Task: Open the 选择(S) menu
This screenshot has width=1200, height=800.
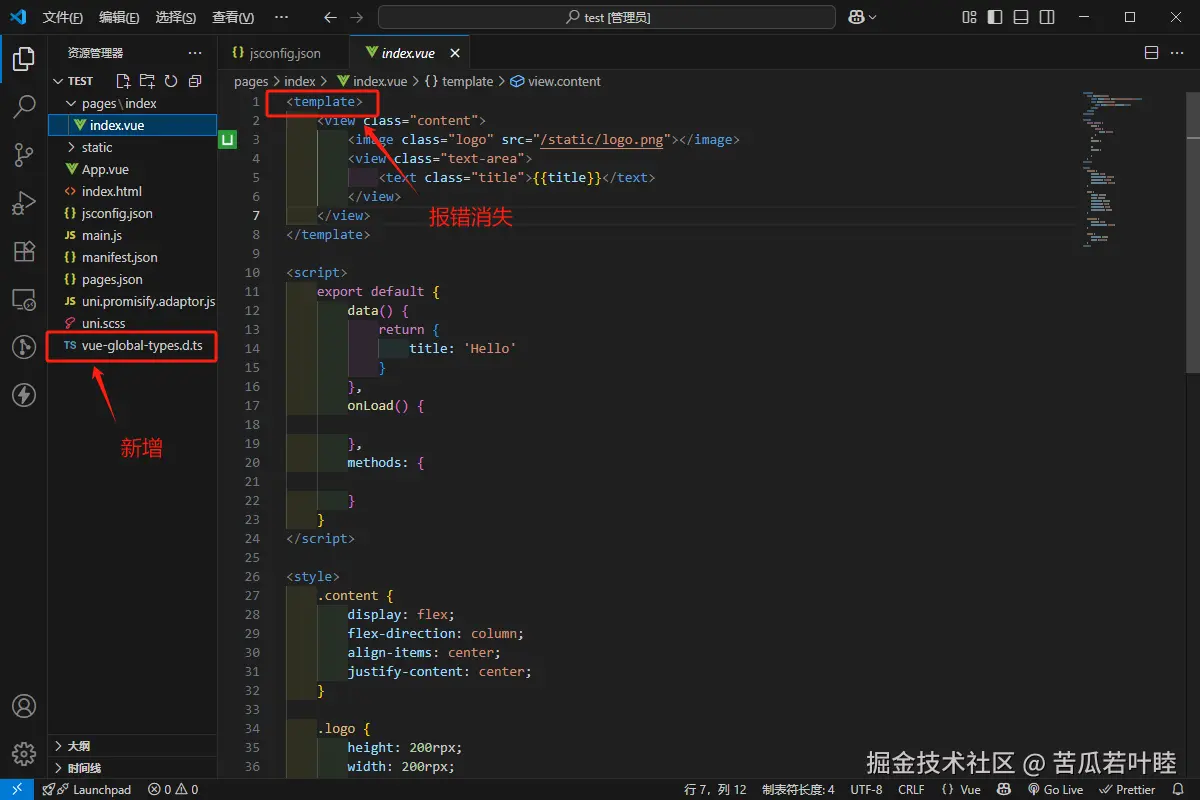Action: click(x=176, y=17)
